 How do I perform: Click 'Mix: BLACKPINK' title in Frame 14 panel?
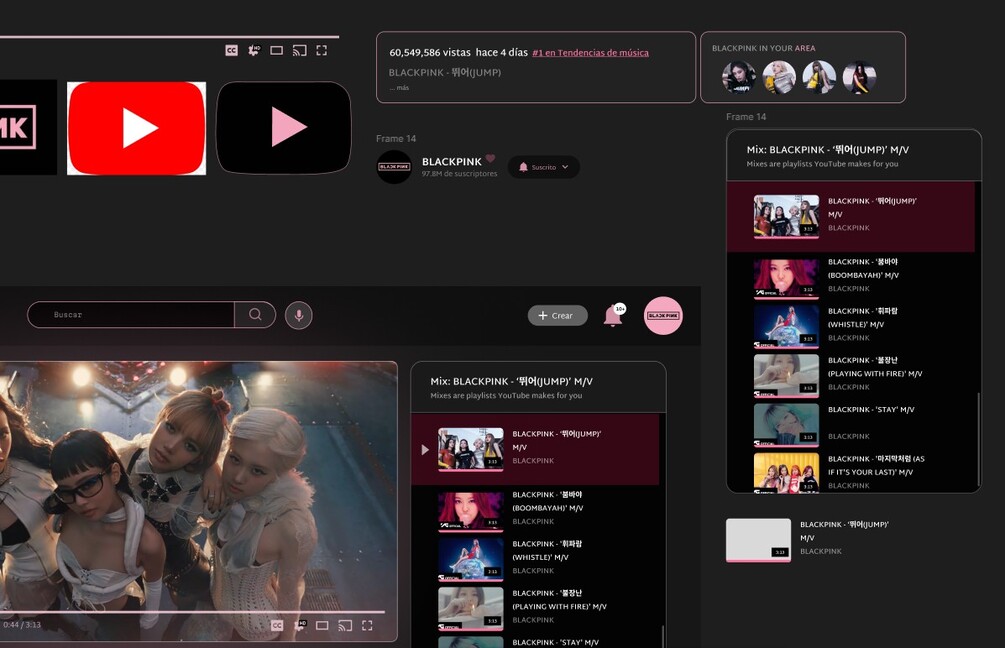[x=827, y=149]
